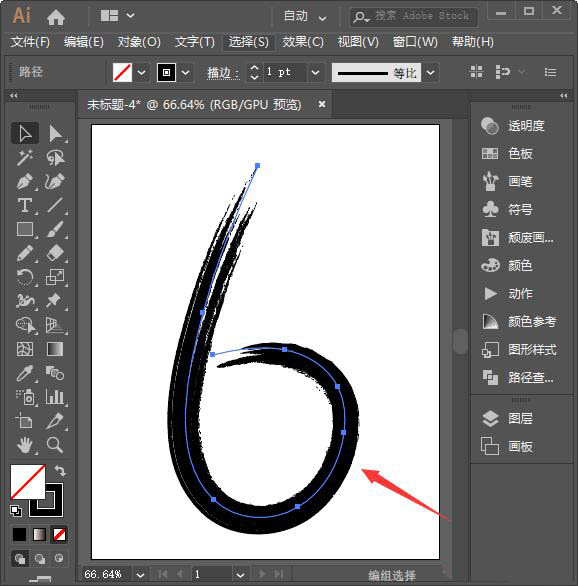Open zoom level dropdown at bottom
This screenshot has width=578, height=586.
pyautogui.click(x=140, y=574)
